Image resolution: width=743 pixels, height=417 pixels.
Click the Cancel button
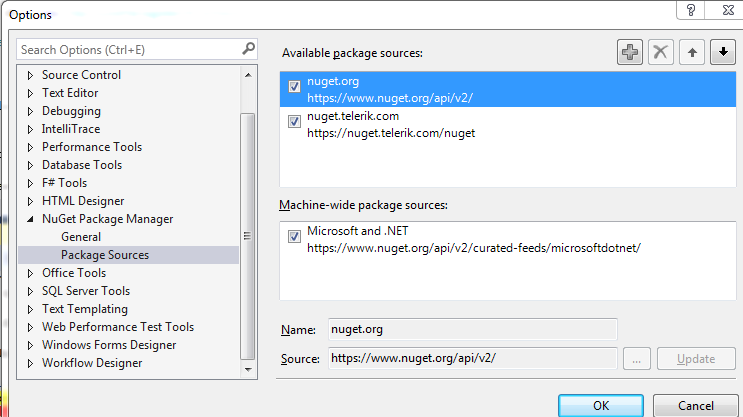pyautogui.click(x=695, y=406)
